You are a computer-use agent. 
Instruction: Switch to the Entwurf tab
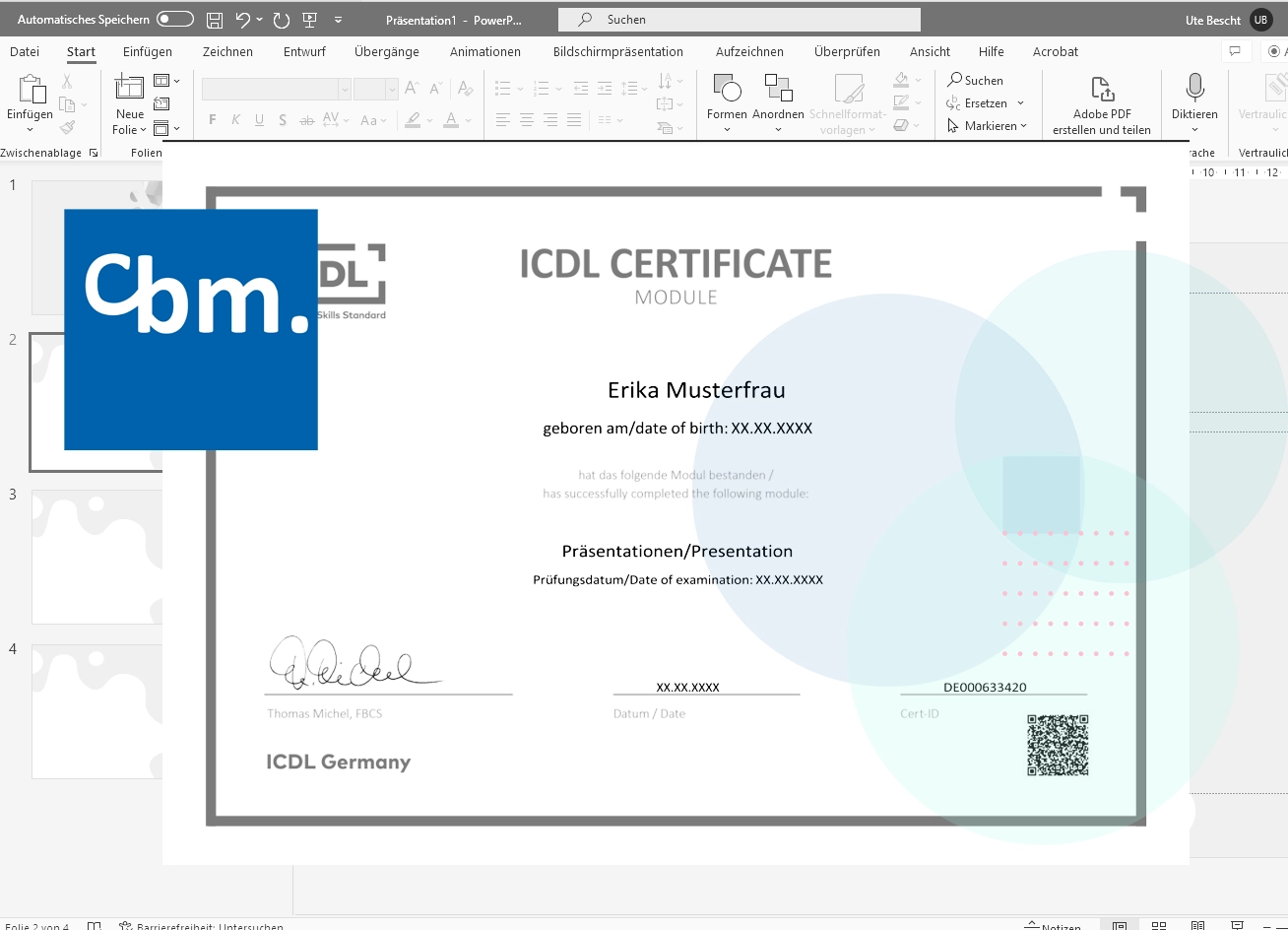pos(304,51)
